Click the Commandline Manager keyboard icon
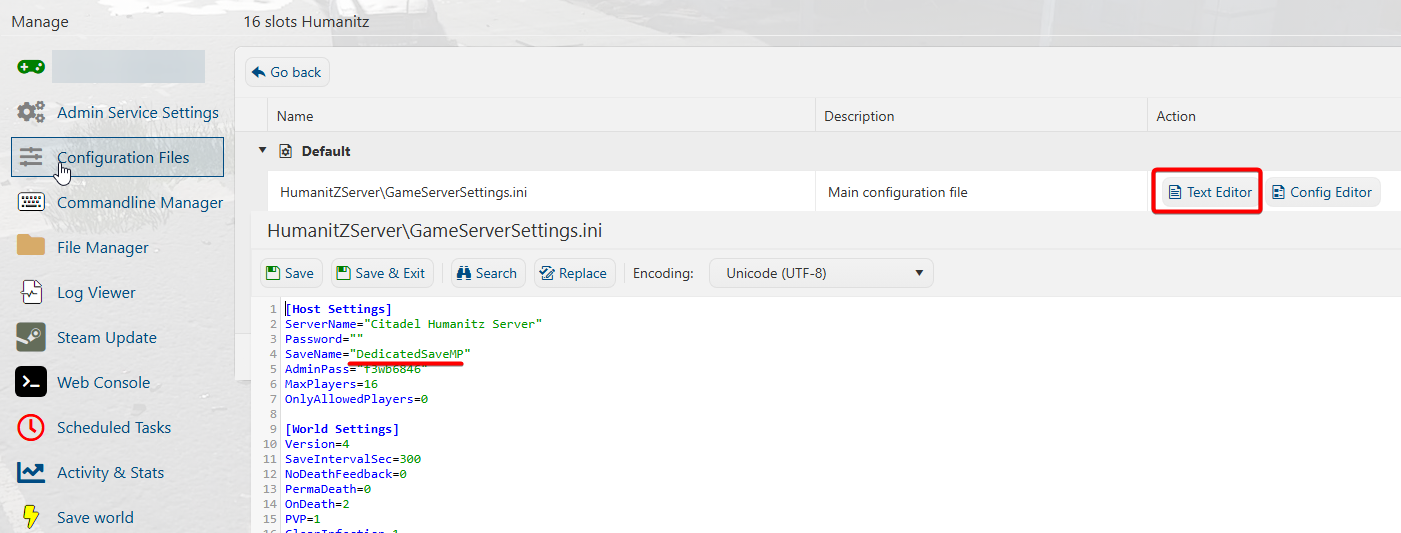The height and width of the screenshot is (533, 1401). click(31, 202)
